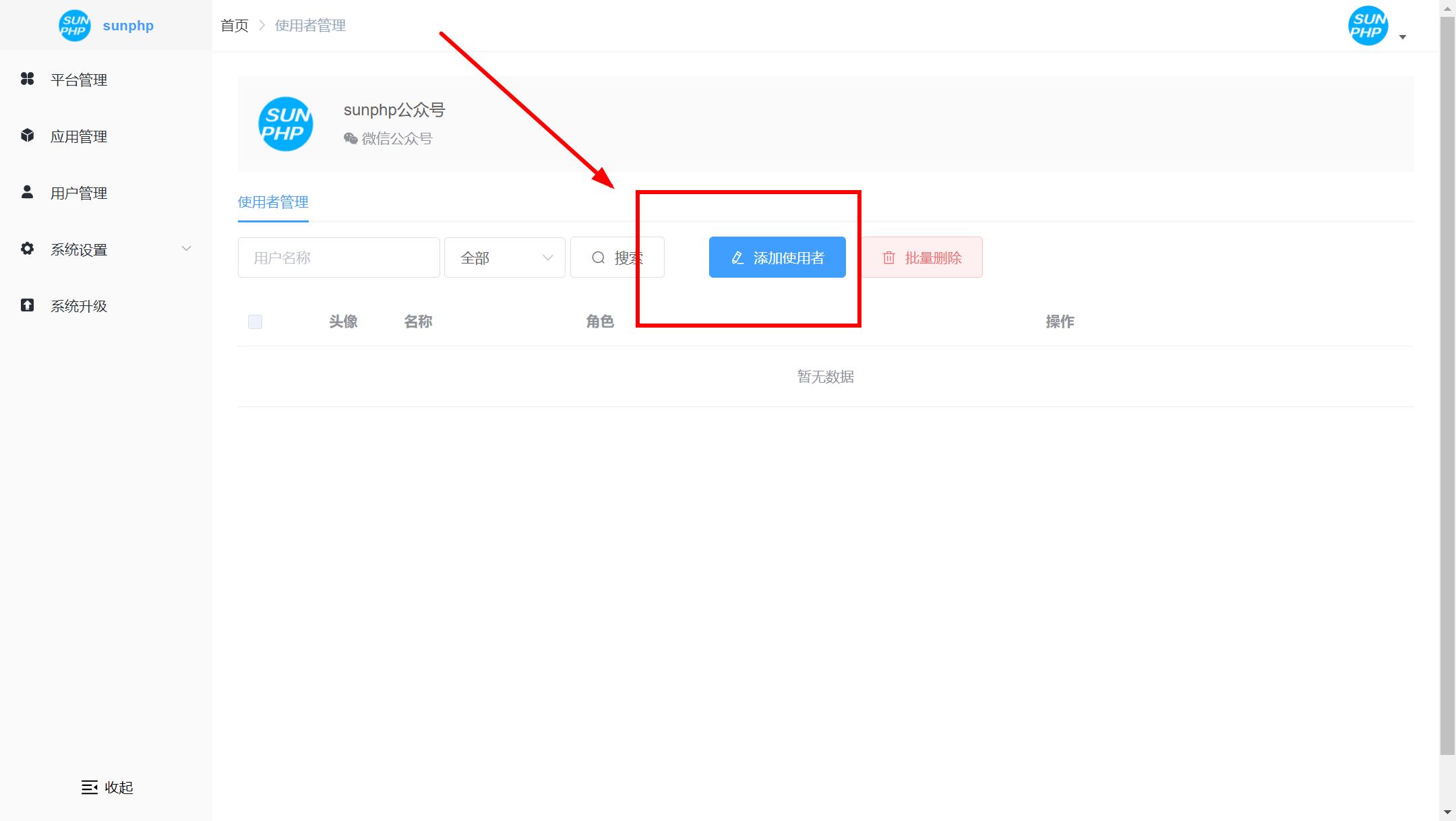
Task: Click the 平台管理 four-dot icon
Action: 27,79
